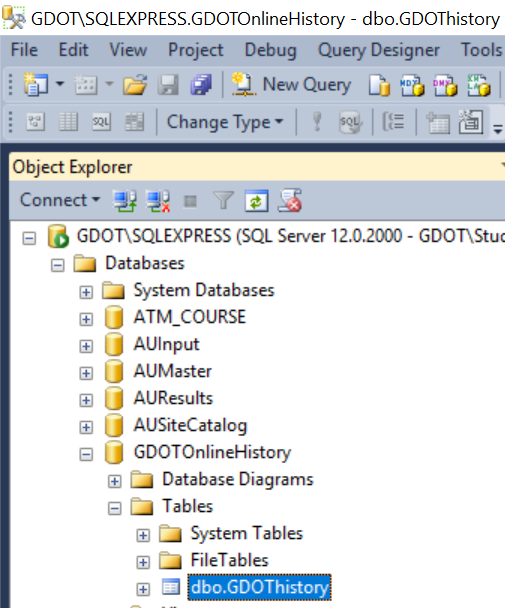Open the Change Type dropdown
The width and height of the screenshot is (505, 608).
[x=225, y=122]
